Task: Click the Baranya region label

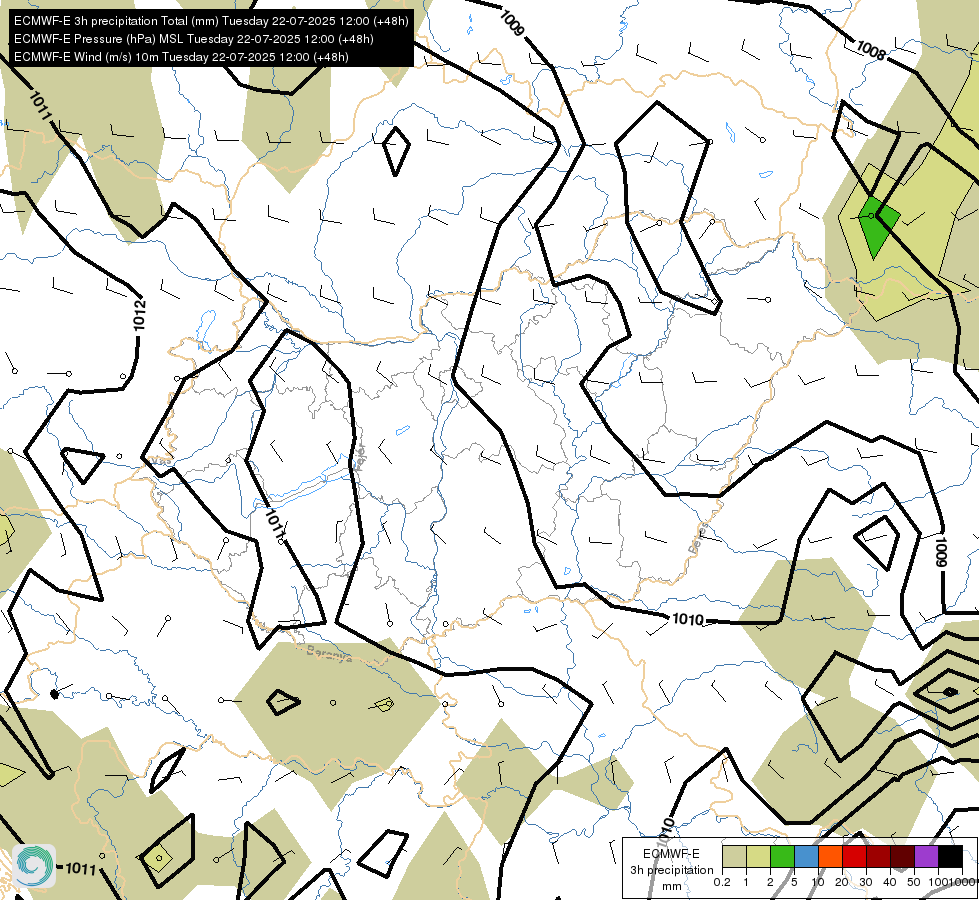Action: click(329, 653)
